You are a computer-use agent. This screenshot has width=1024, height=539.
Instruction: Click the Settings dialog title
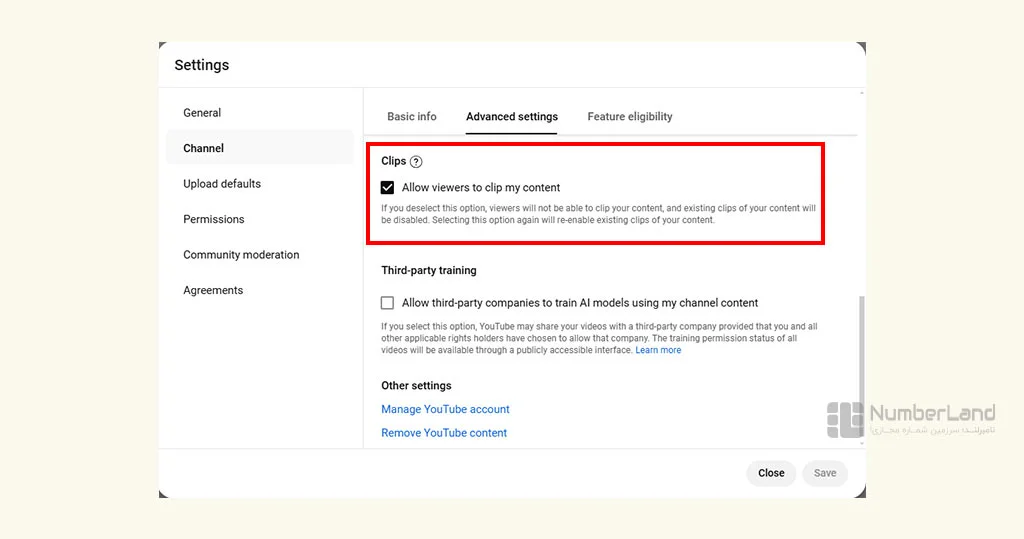click(202, 65)
